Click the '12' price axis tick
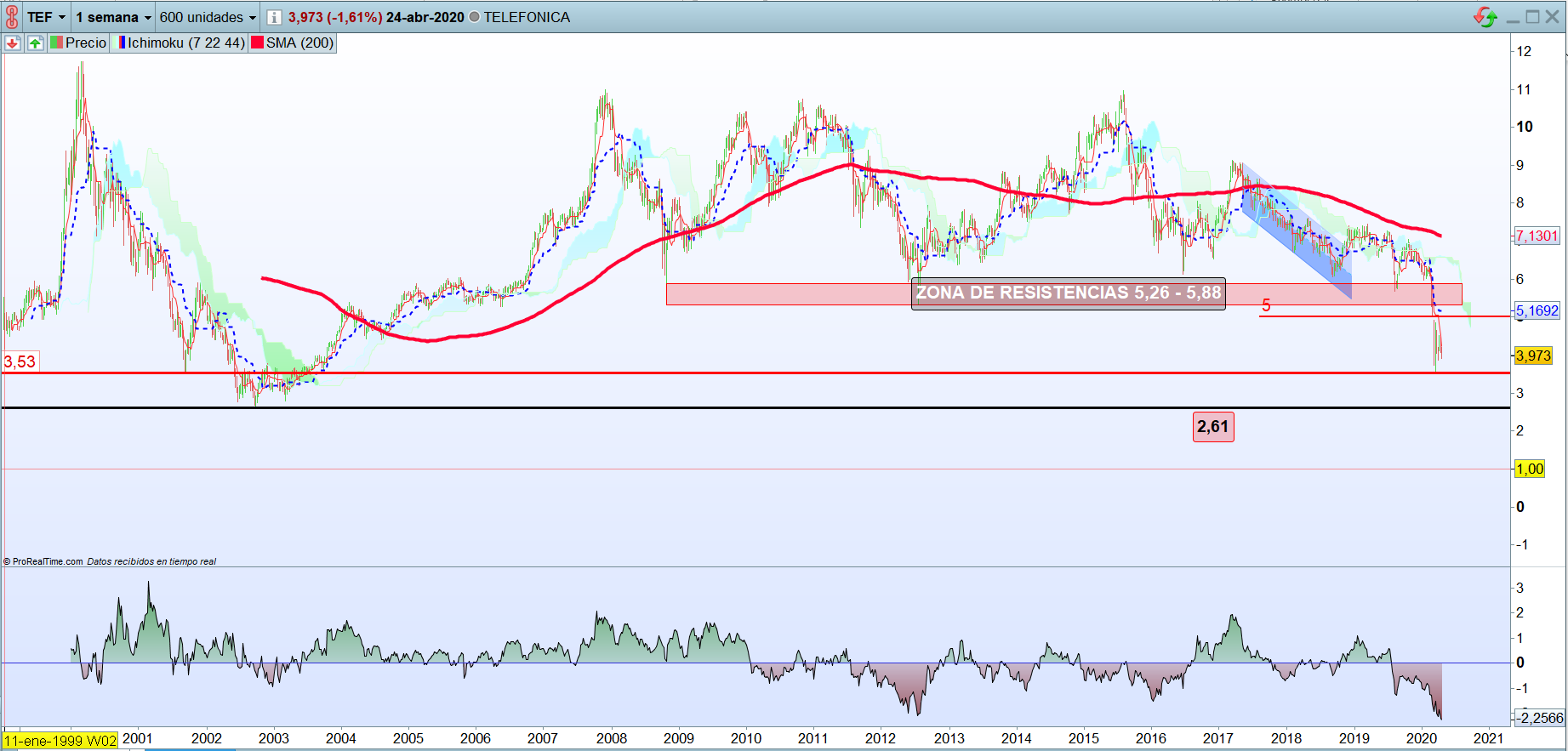This screenshot has height=751, width=1568. pos(1524,51)
